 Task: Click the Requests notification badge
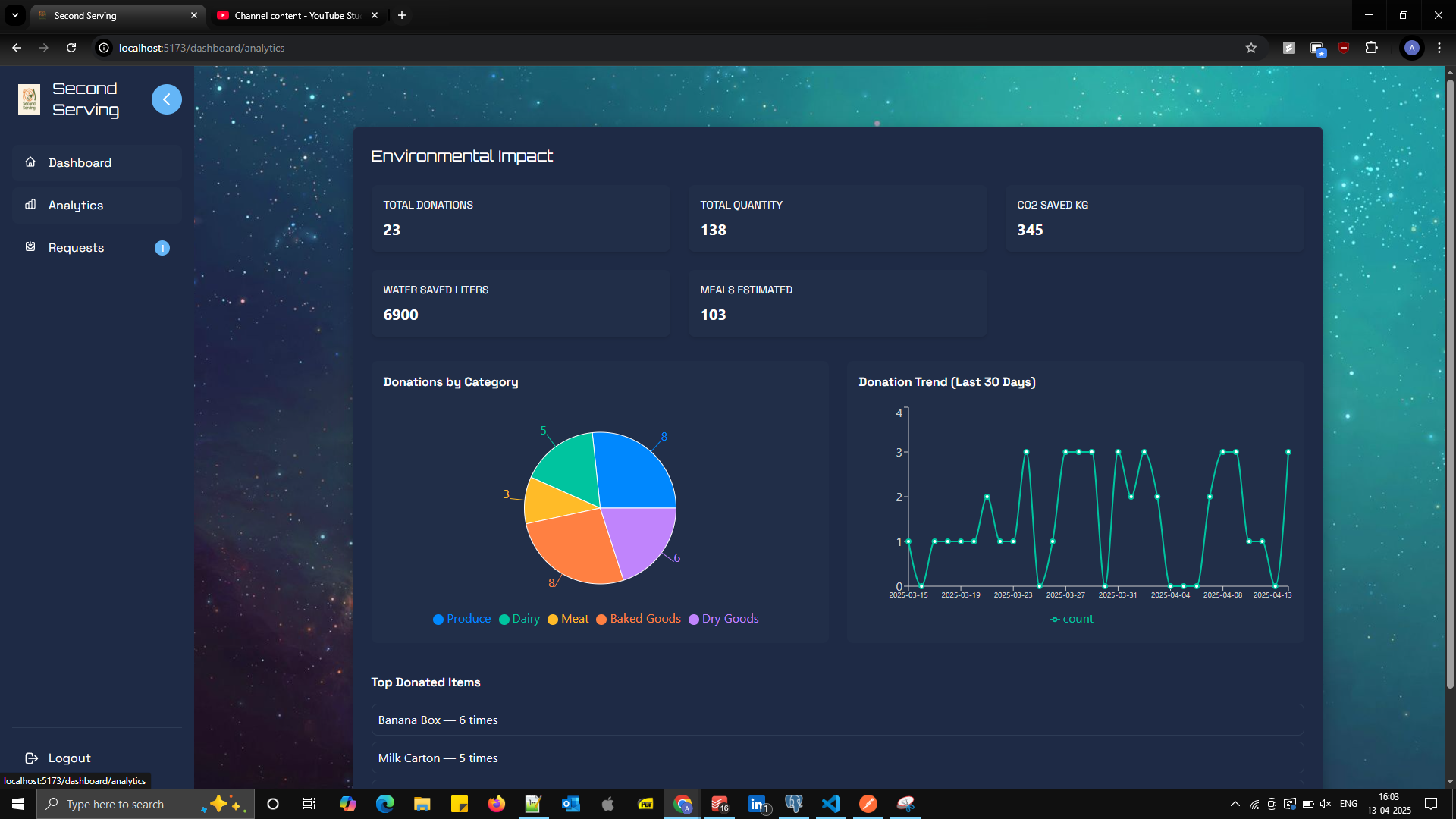click(162, 248)
